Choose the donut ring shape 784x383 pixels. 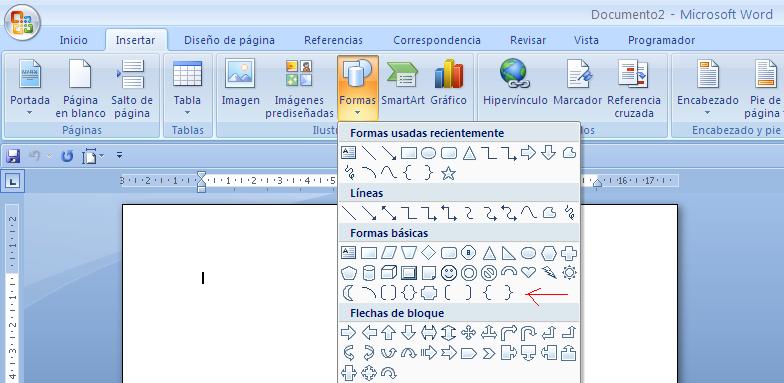click(468, 273)
